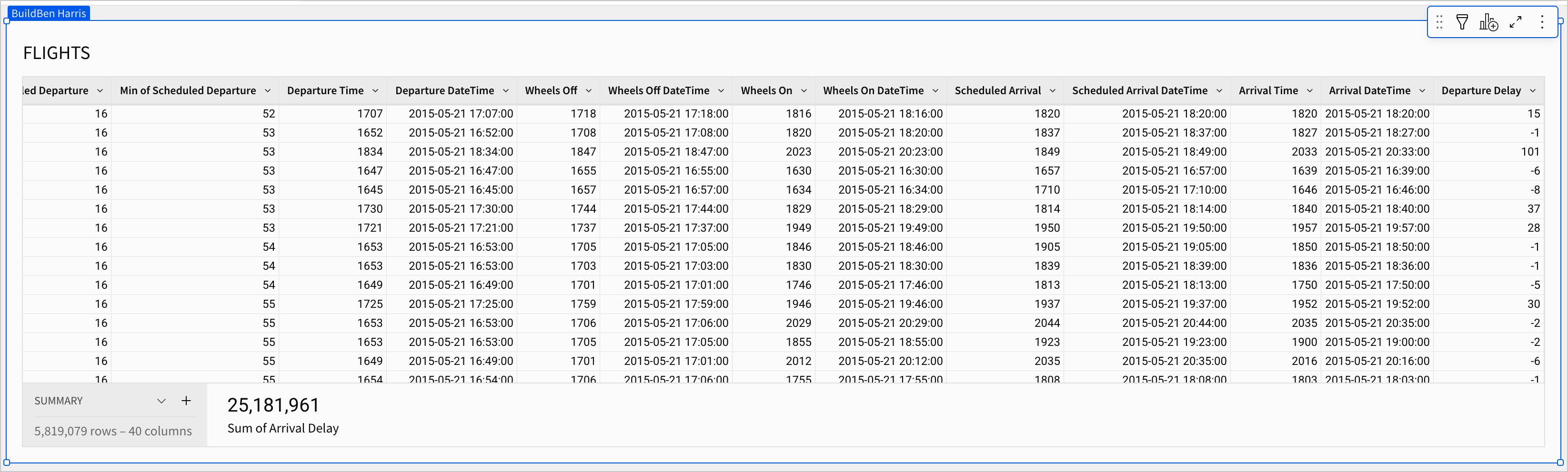Collapse the SUMMARY section chevron
Screen dimensions: 1568x472
pos(161,401)
